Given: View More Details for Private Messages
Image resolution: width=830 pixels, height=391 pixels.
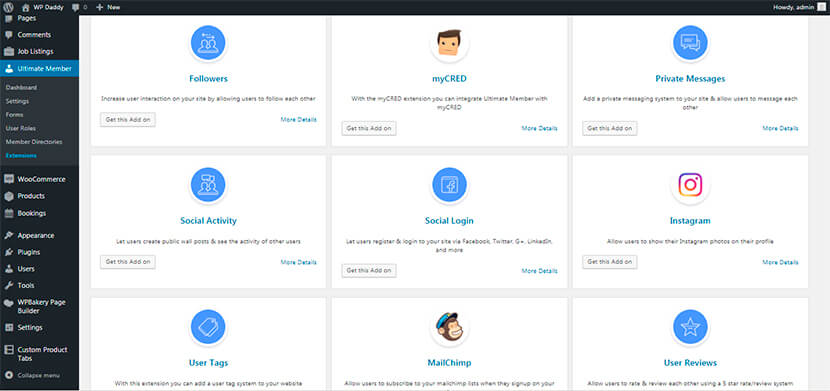Looking at the screenshot, I should click(780, 129).
